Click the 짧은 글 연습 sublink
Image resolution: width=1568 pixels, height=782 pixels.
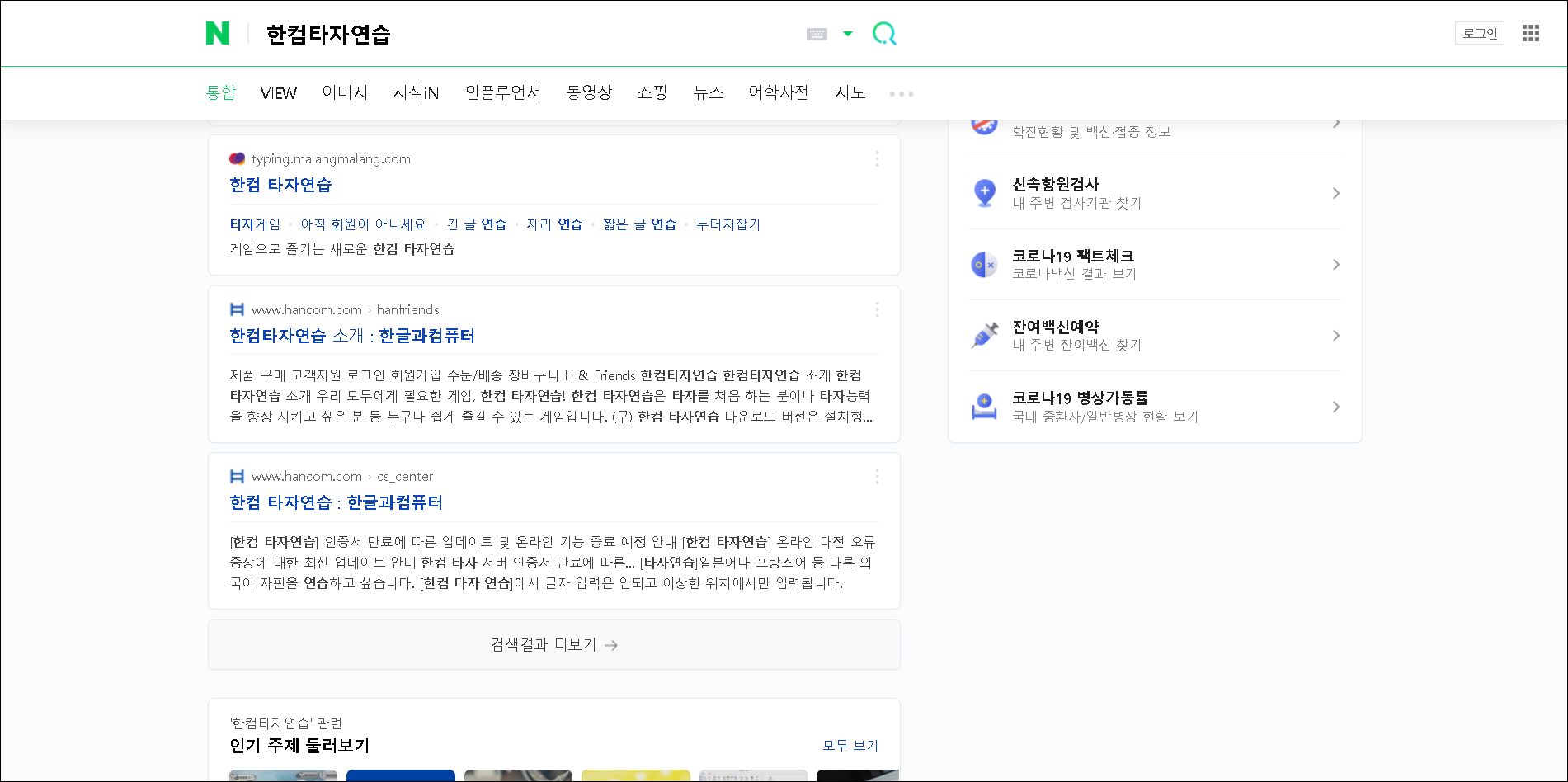tap(639, 224)
